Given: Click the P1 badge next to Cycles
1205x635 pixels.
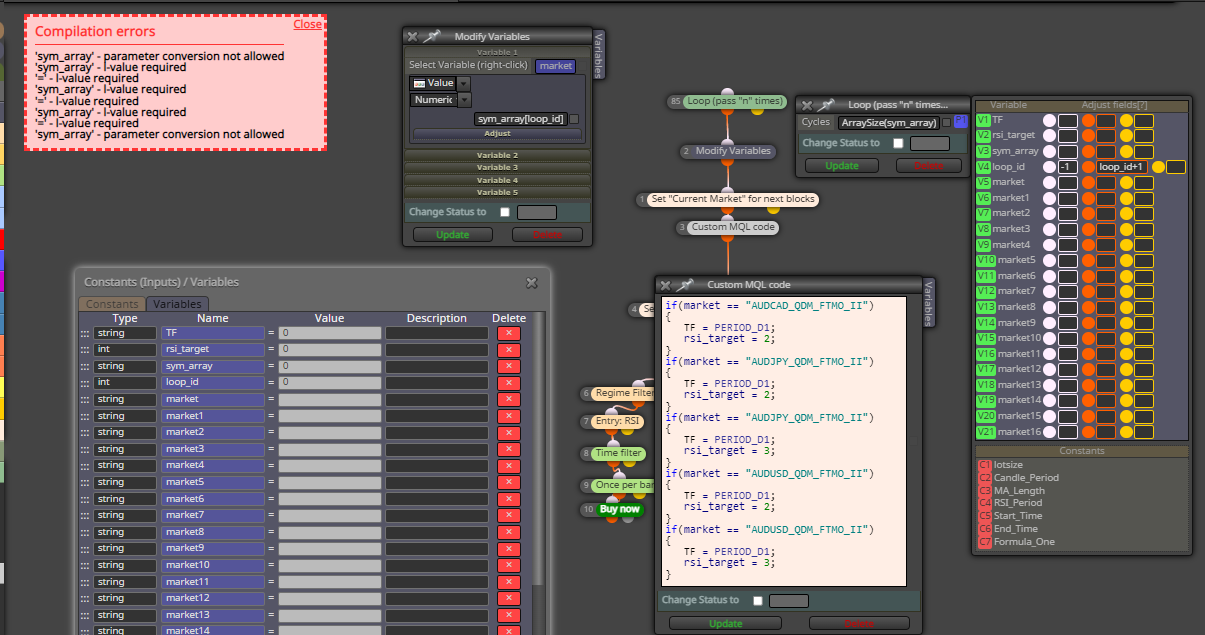Looking at the screenshot, I should [961, 122].
